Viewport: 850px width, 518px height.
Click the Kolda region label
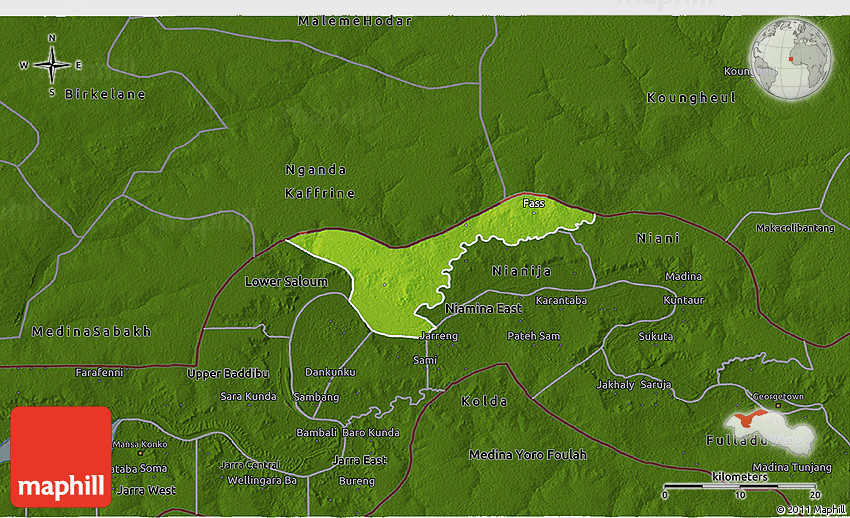coord(485,402)
